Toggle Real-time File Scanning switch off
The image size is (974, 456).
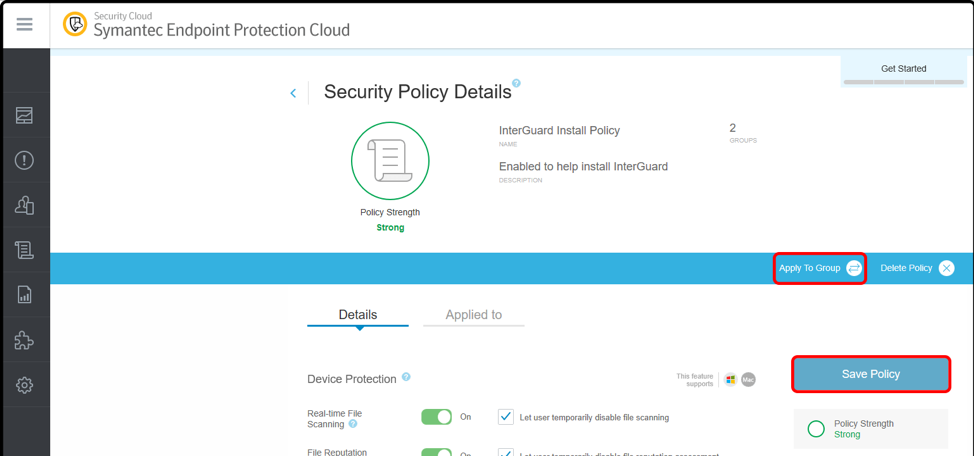(x=437, y=417)
